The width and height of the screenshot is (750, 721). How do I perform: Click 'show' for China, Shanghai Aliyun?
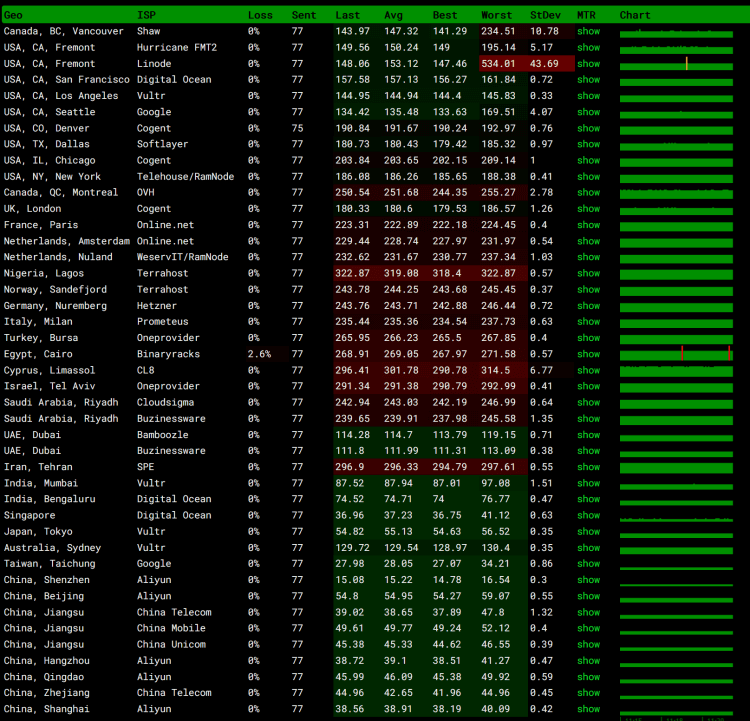tap(588, 709)
